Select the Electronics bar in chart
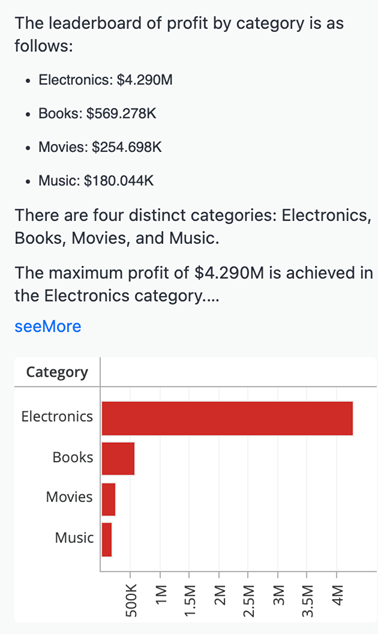Screen dimensions: 378x634 227,418
